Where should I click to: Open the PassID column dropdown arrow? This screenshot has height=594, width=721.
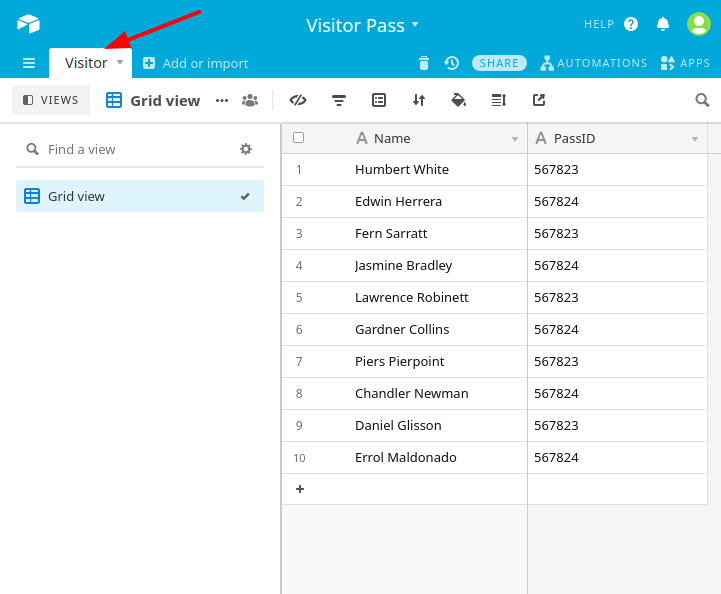point(695,139)
